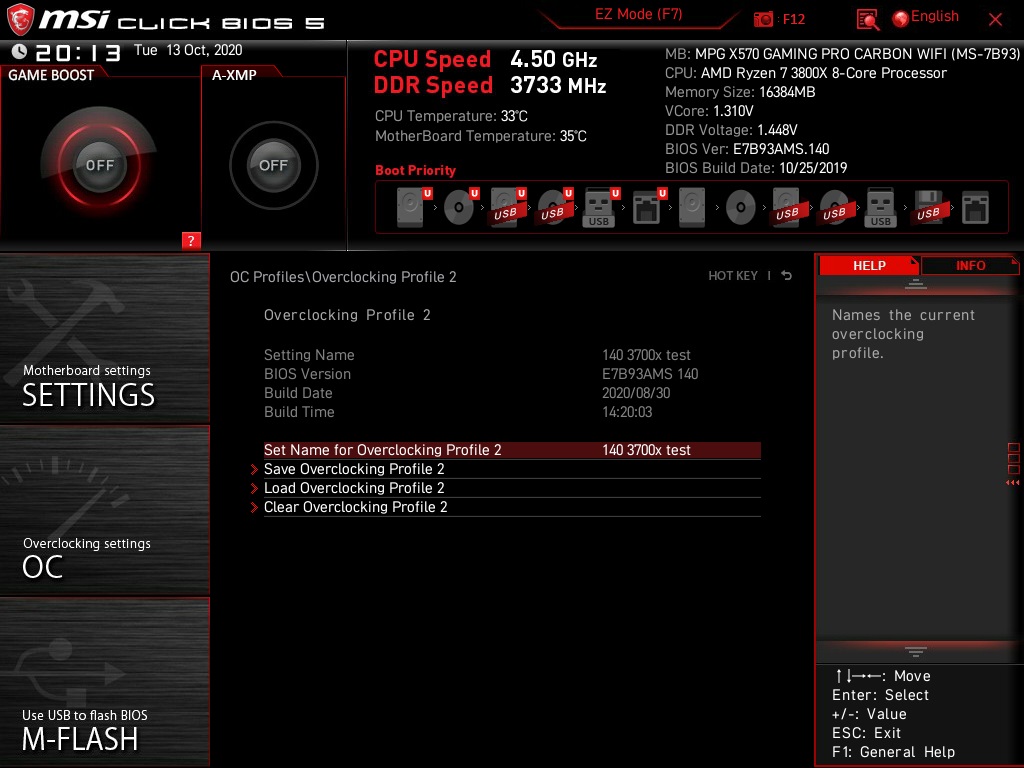Go back with the hot key return arrow
The height and width of the screenshot is (768, 1024).
[x=786, y=276]
